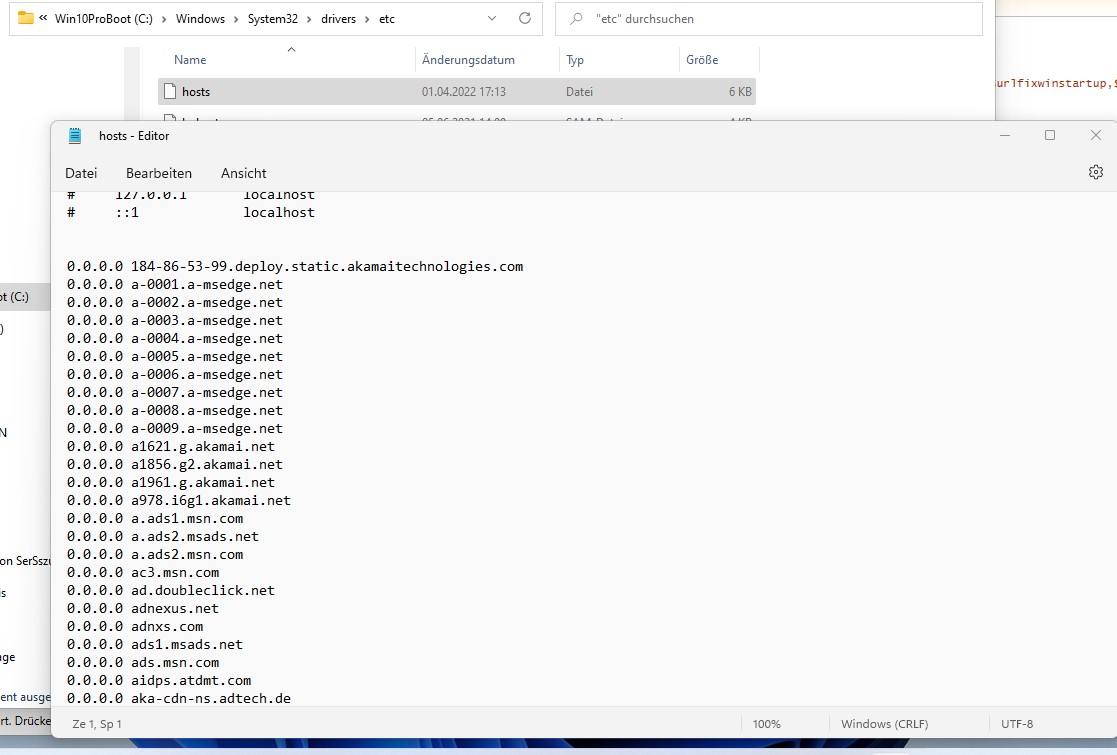Image resolution: width=1117 pixels, height=755 pixels.
Task: Select the hosts file row in Explorer
Action: (457, 91)
